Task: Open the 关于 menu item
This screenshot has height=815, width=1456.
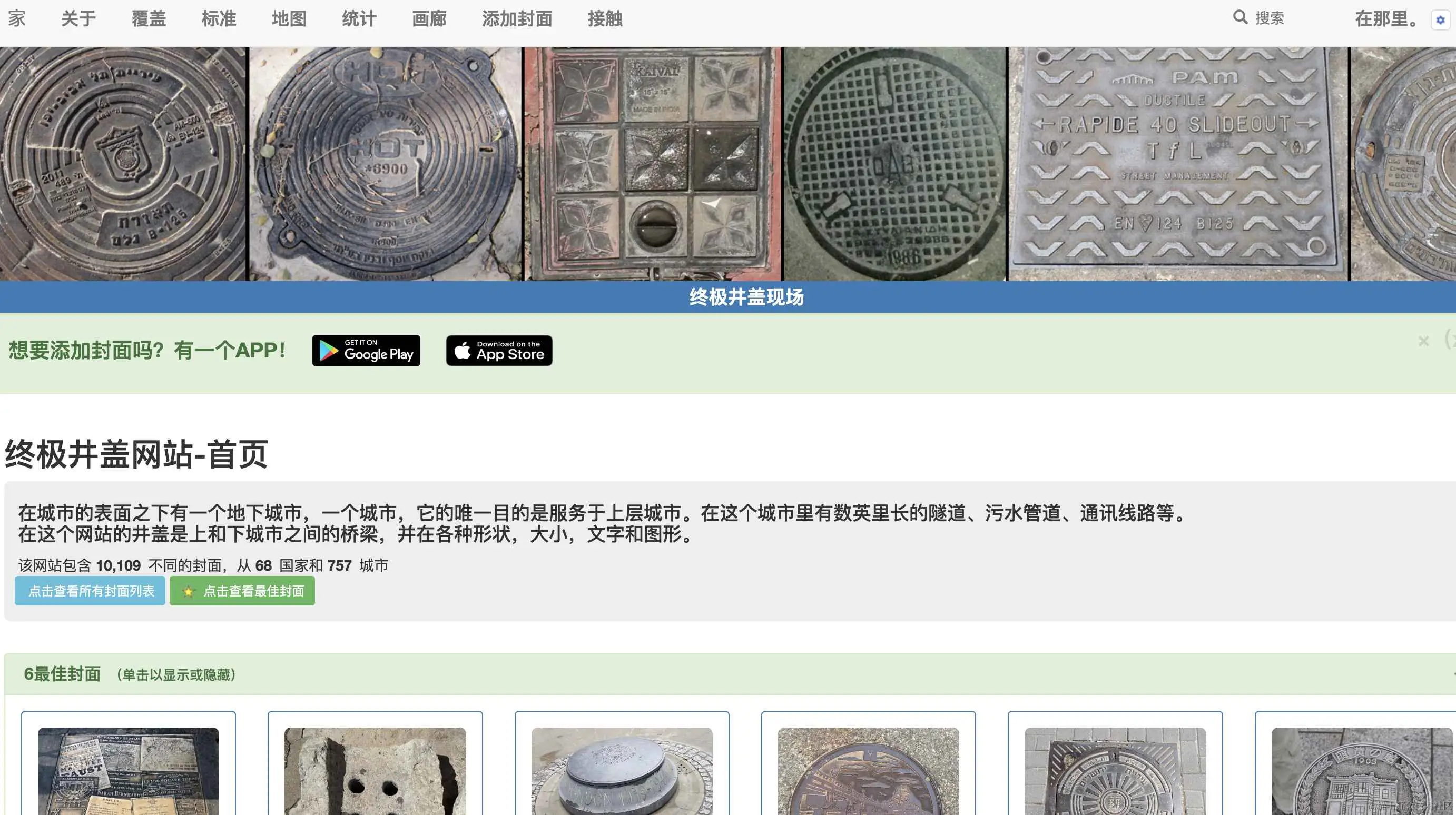Action: (x=78, y=19)
